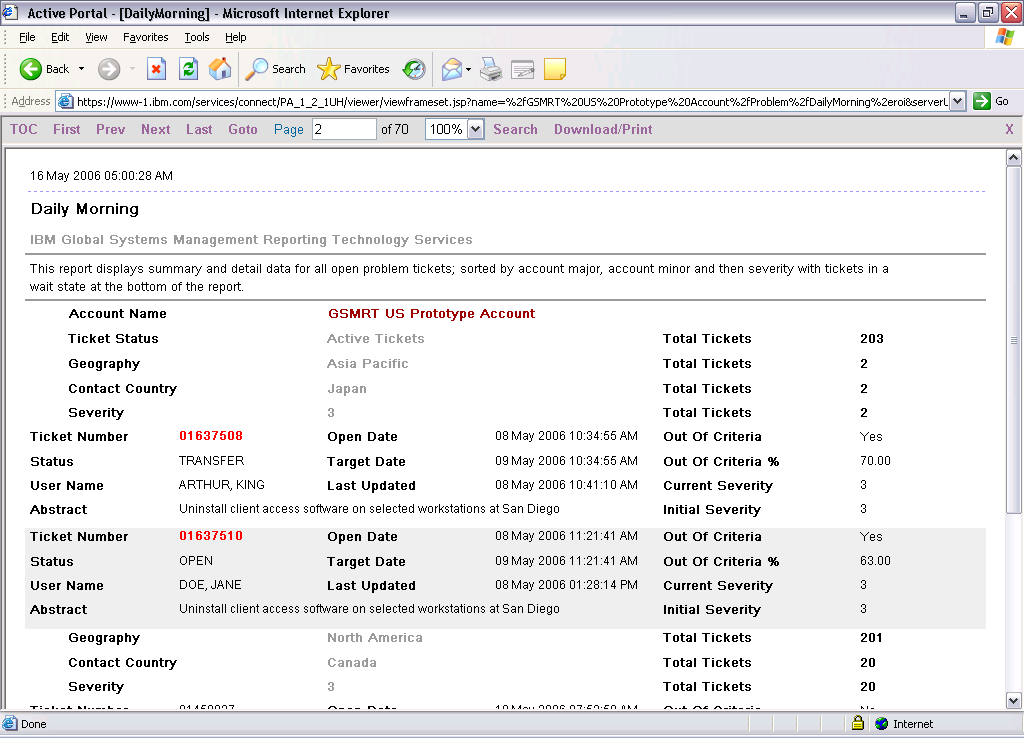1024x738 pixels.
Task: Jump to First page link
Action: (x=67, y=129)
